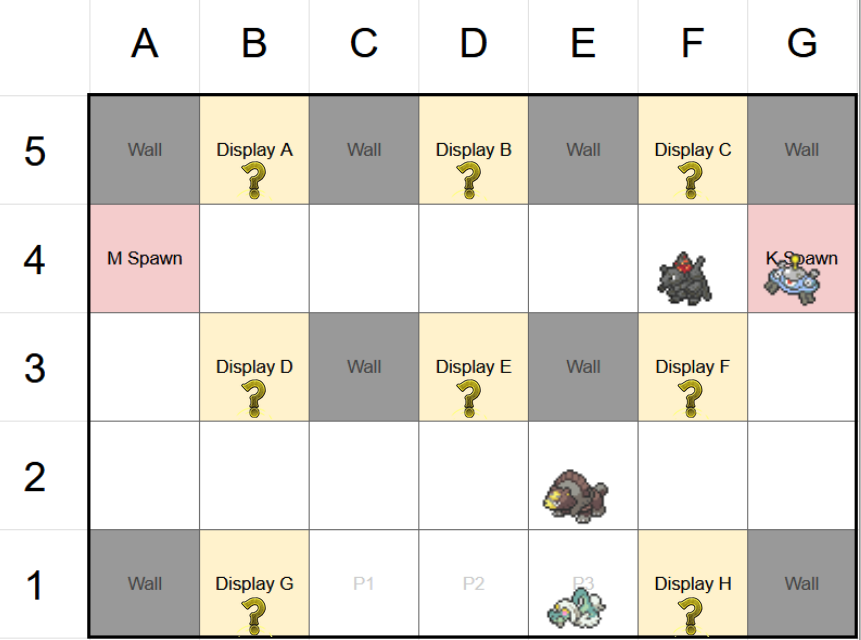Click the question mark icon under Display H
861x640 pixels.
pos(690,616)
